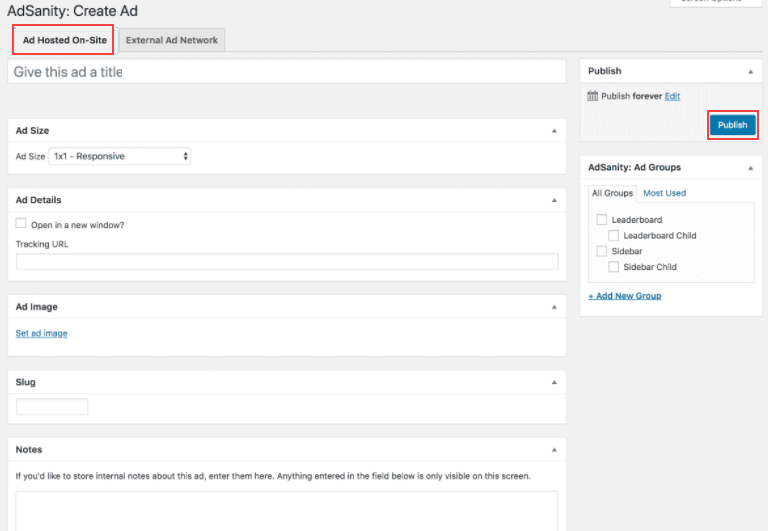Select the All Groups tab
This screenshot has height=531, width=768.
[x=612, y=193]
